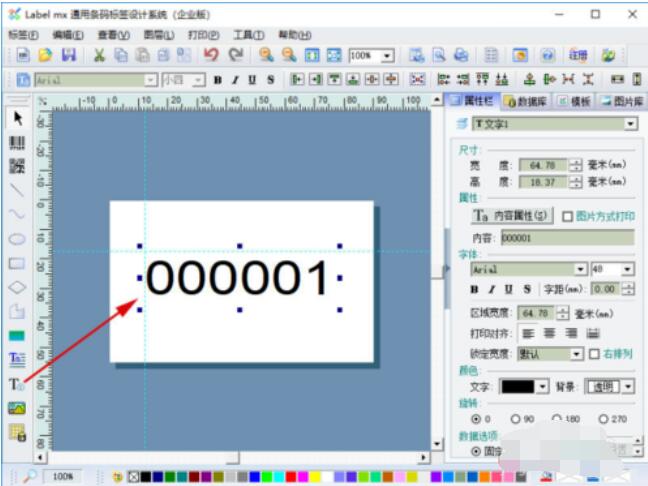
Task: Set center print alignment
Action: [549, 333]
